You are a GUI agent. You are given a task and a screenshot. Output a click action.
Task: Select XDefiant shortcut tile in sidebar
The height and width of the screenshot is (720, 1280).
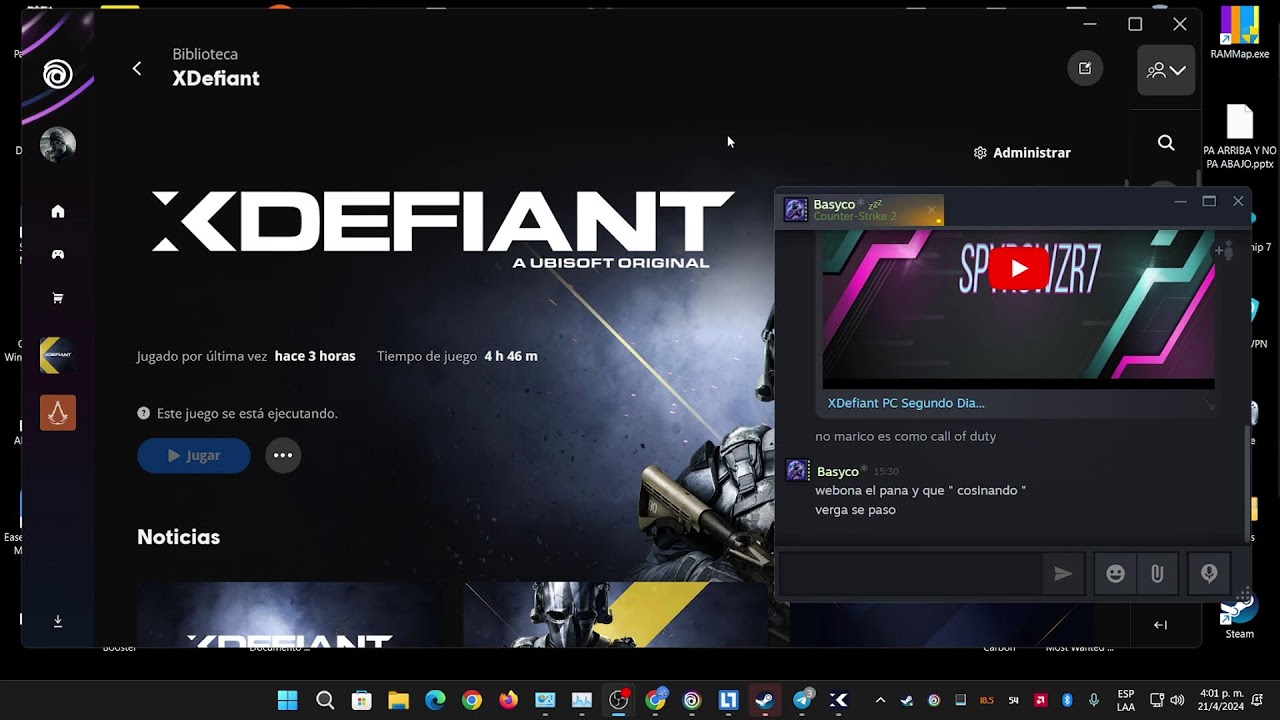coord(58,355)
